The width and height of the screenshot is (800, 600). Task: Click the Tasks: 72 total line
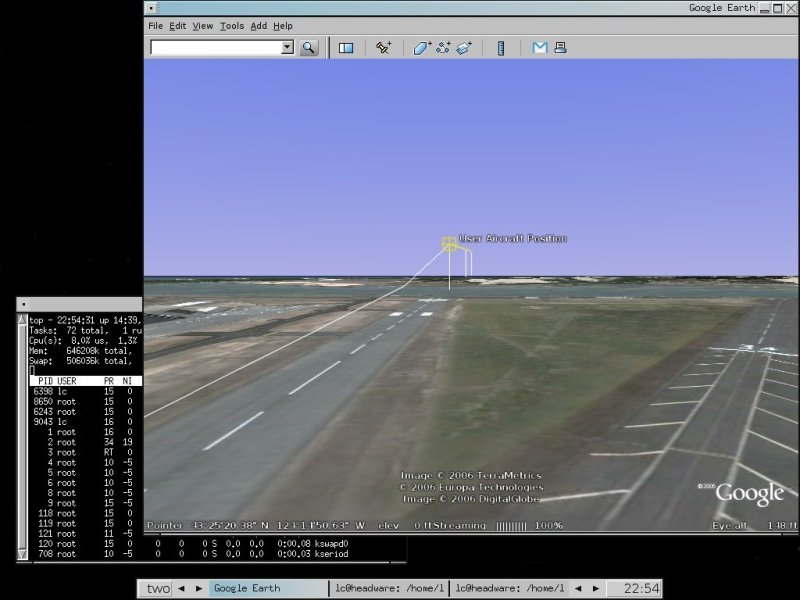(x=85, y=331)
